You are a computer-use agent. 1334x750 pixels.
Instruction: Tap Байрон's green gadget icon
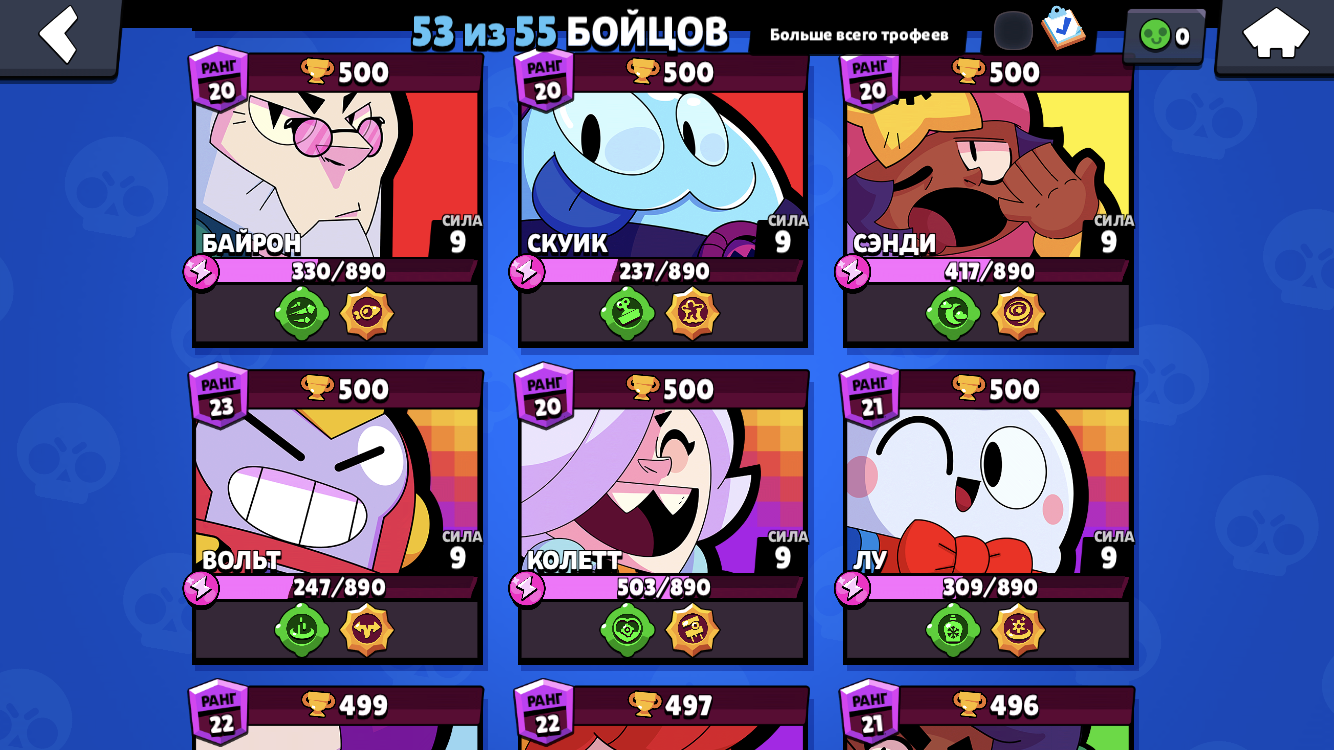point(302,314)
